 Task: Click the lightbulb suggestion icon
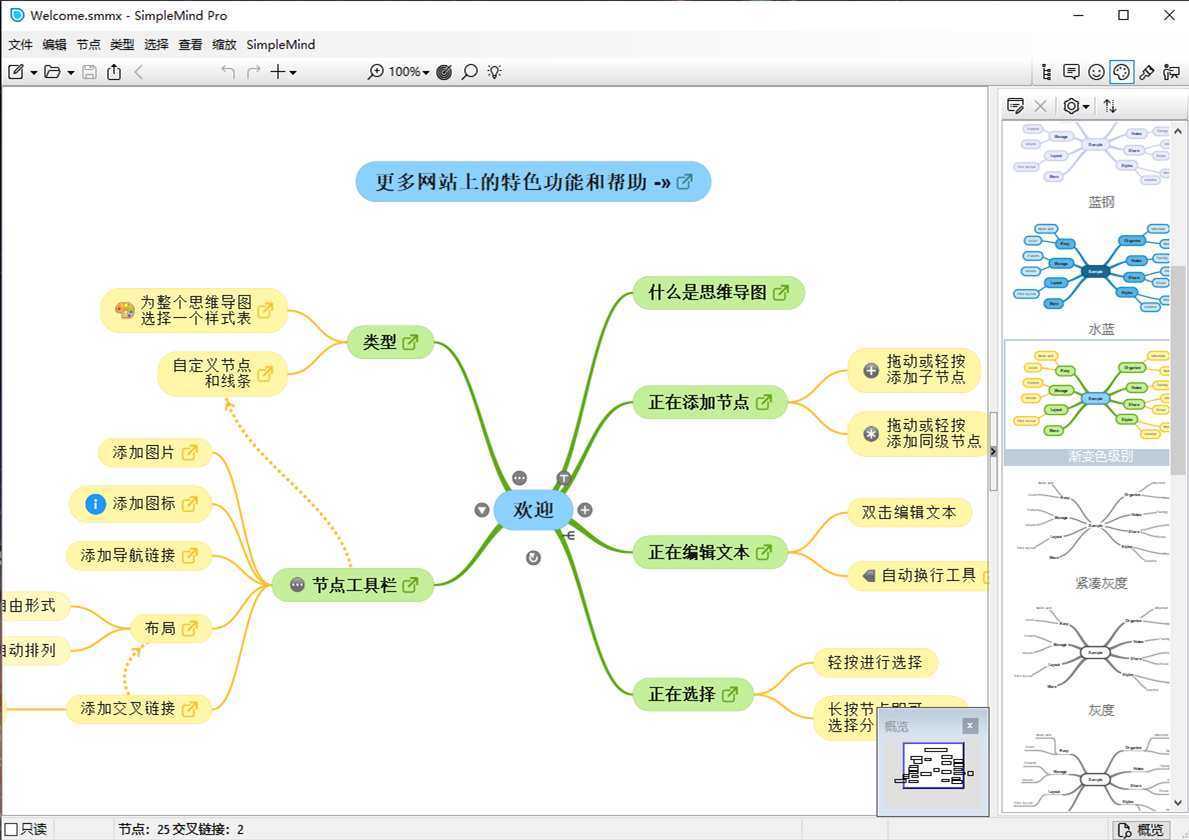pyautogui.click(x=493, y=71)
